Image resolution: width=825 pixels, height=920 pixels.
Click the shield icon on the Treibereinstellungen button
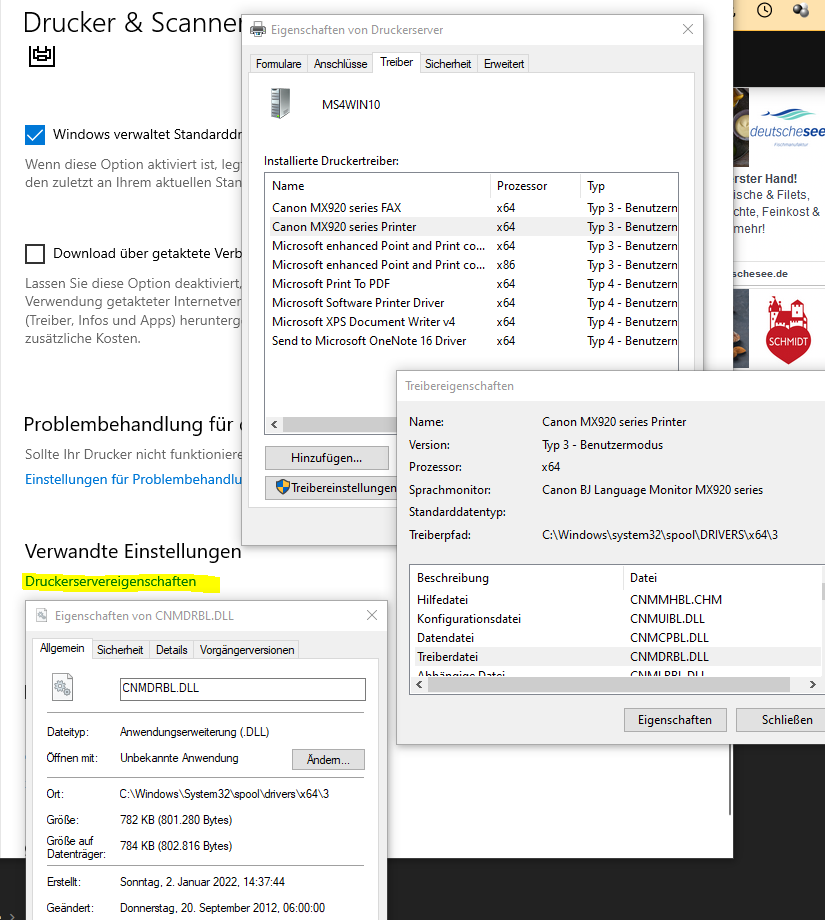(283, 486)
